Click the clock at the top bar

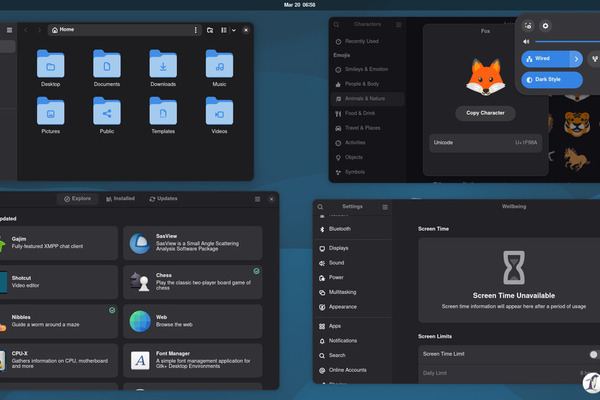299,4
